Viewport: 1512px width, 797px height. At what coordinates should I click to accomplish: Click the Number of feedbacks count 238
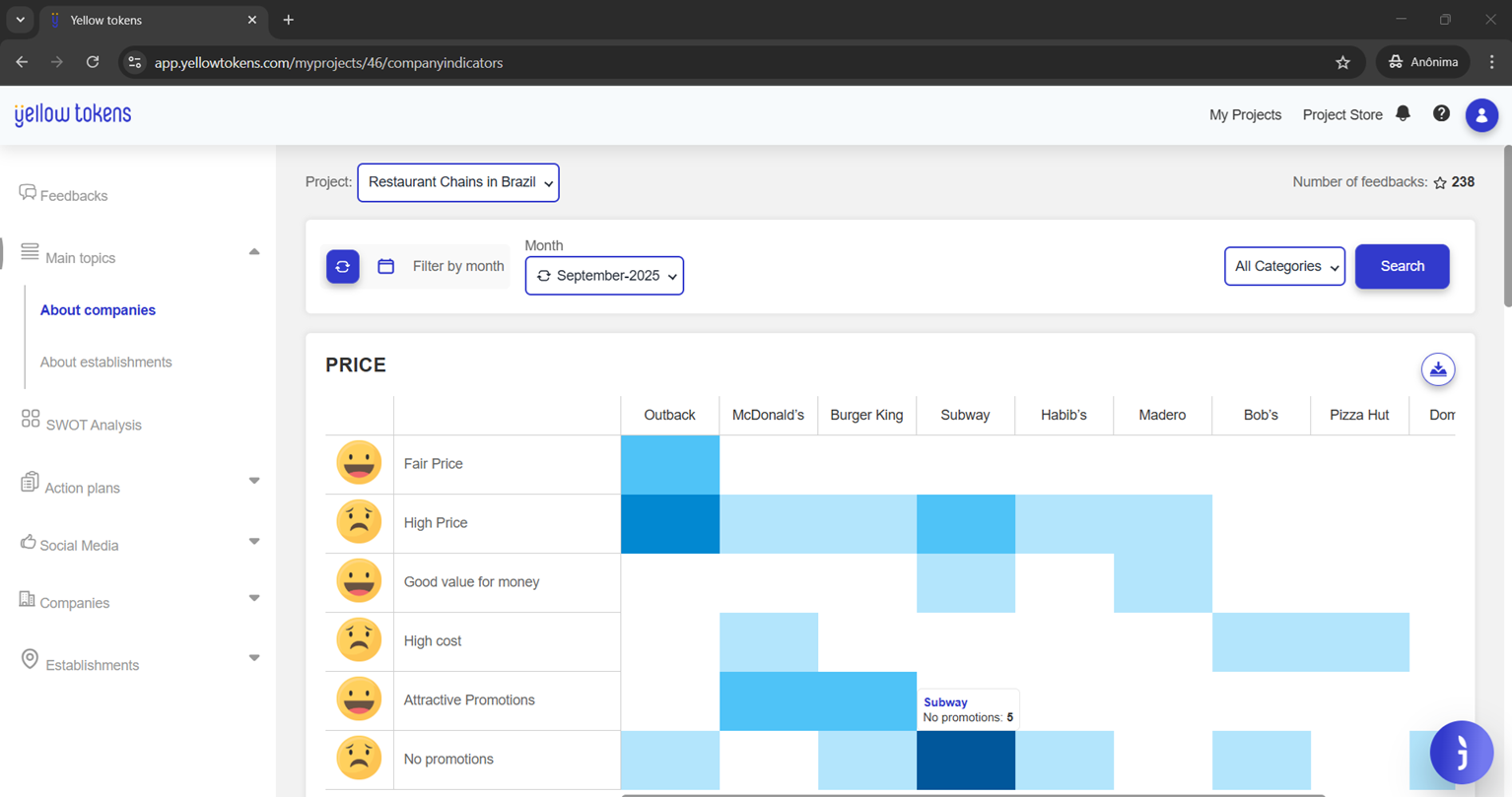pos(1463,182)
